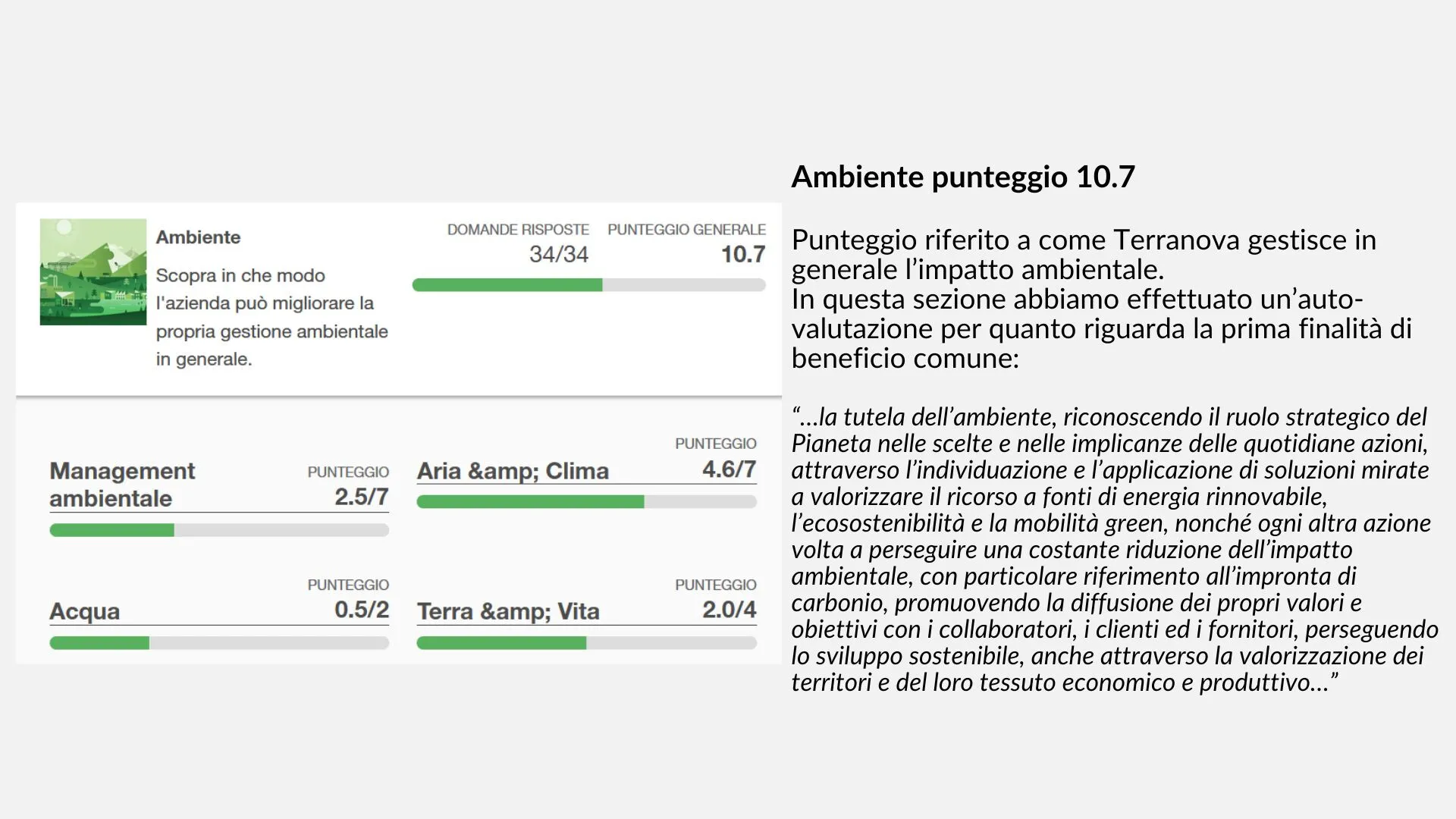The width and height of the screenshot is (1456, 819).
Task: Click the Acqua progress bar
Action: tap(219, 643)
